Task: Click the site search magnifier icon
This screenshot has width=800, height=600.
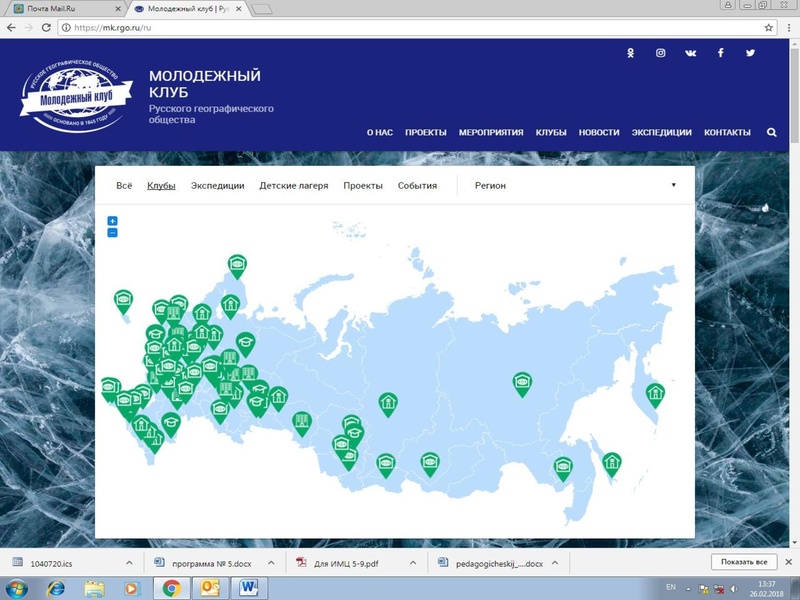Action: pos(771,132)
